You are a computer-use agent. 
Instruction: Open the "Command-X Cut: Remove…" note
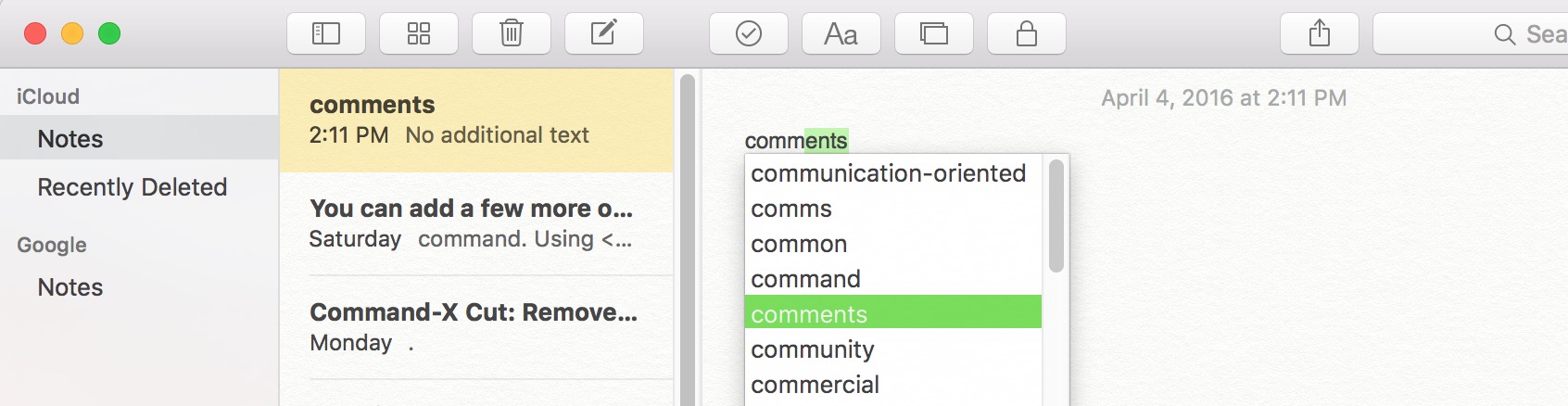(x=476, y=327)
